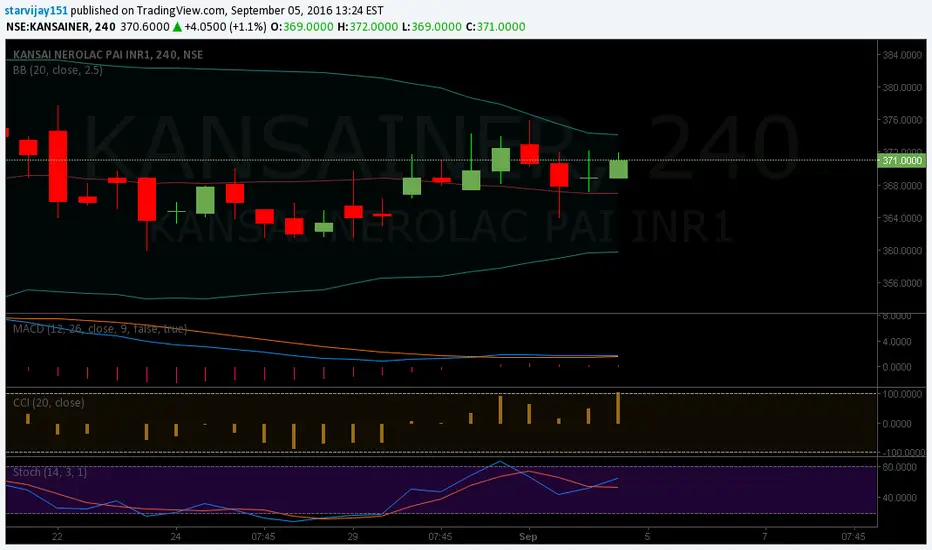Open the Stoch (14, 3, 1) indicator legend
The image size is (932, 550).
50,472
